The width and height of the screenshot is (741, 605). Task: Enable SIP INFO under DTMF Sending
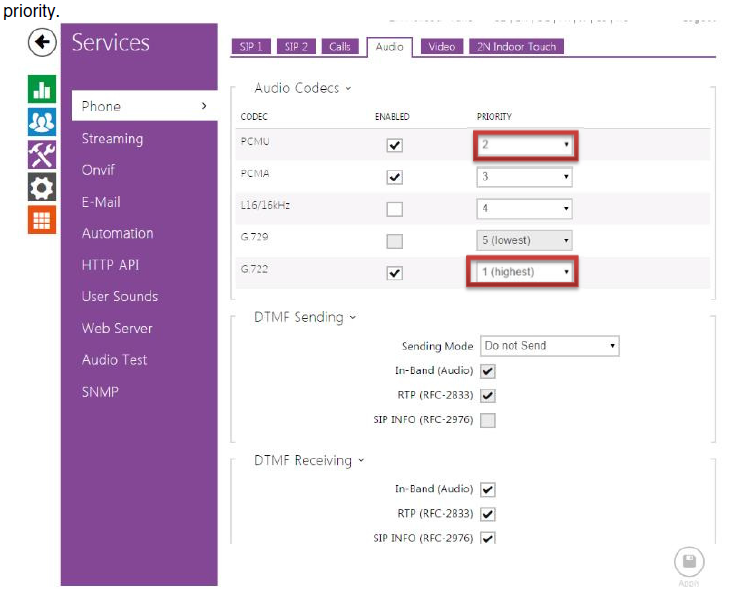point(488,420)
